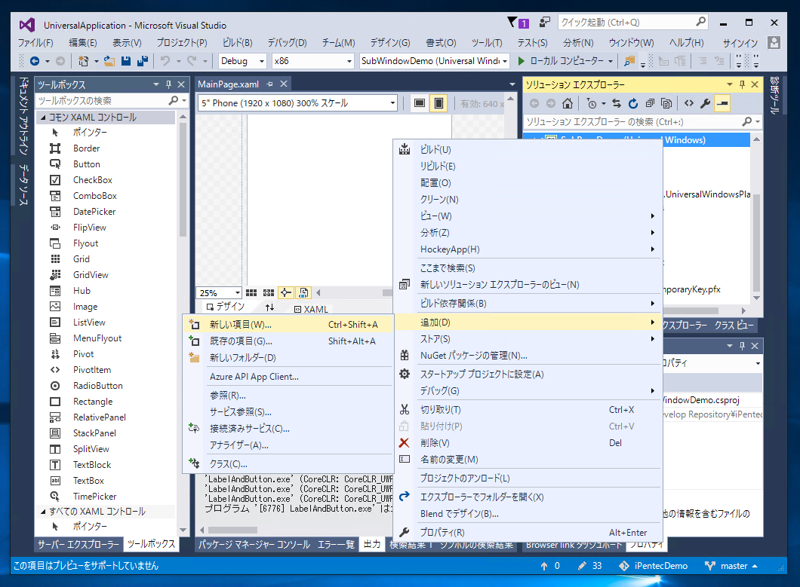Click the 33 pending changes status indicator
Viewport: 800px width, 587px height.
589,566
